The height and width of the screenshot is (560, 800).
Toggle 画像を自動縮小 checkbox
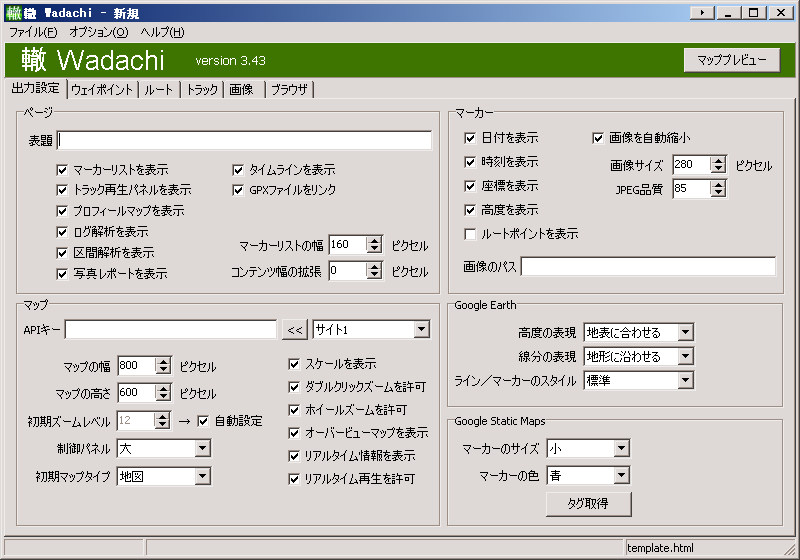pyautogui.click(x=598, y=138)
